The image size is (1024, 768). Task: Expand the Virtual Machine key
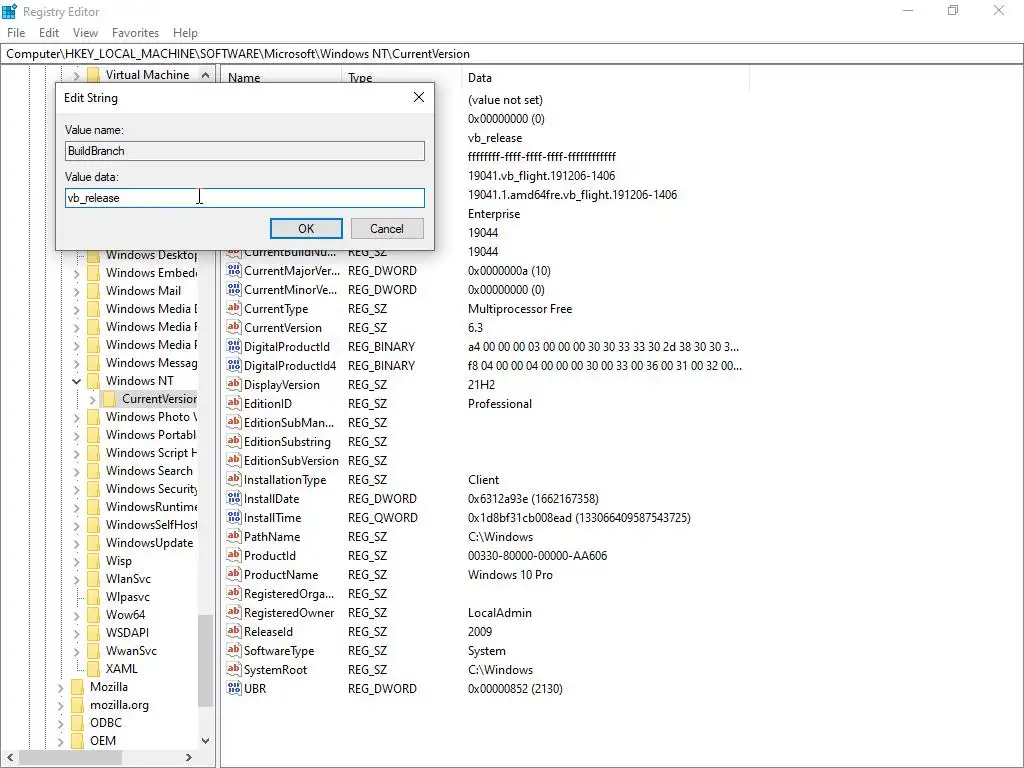[76, 75]
